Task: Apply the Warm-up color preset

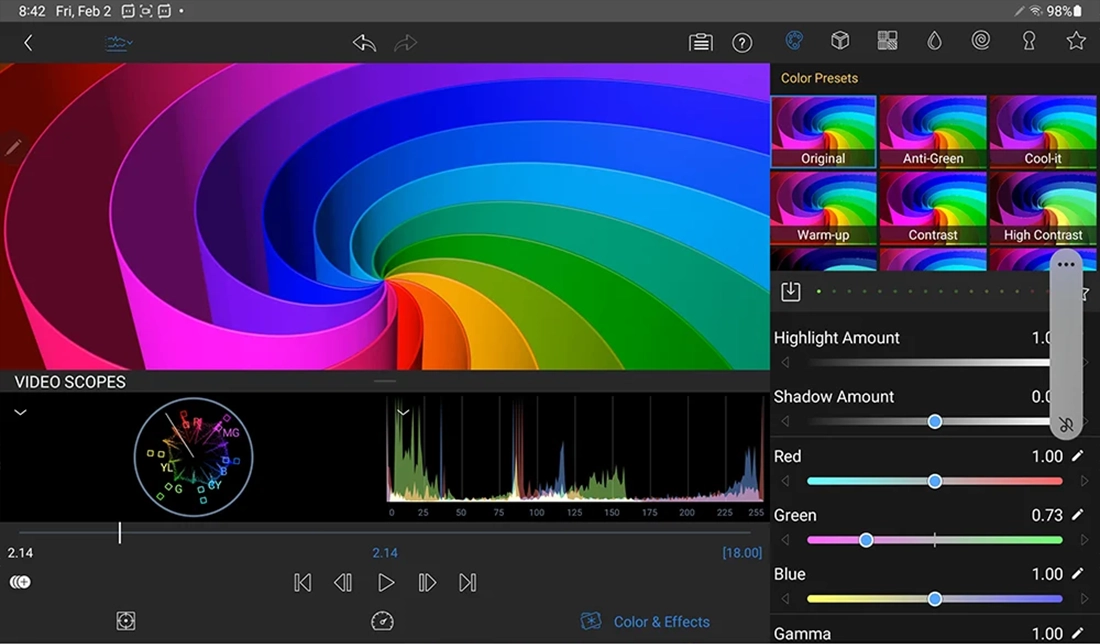Action: click(823, 208)
